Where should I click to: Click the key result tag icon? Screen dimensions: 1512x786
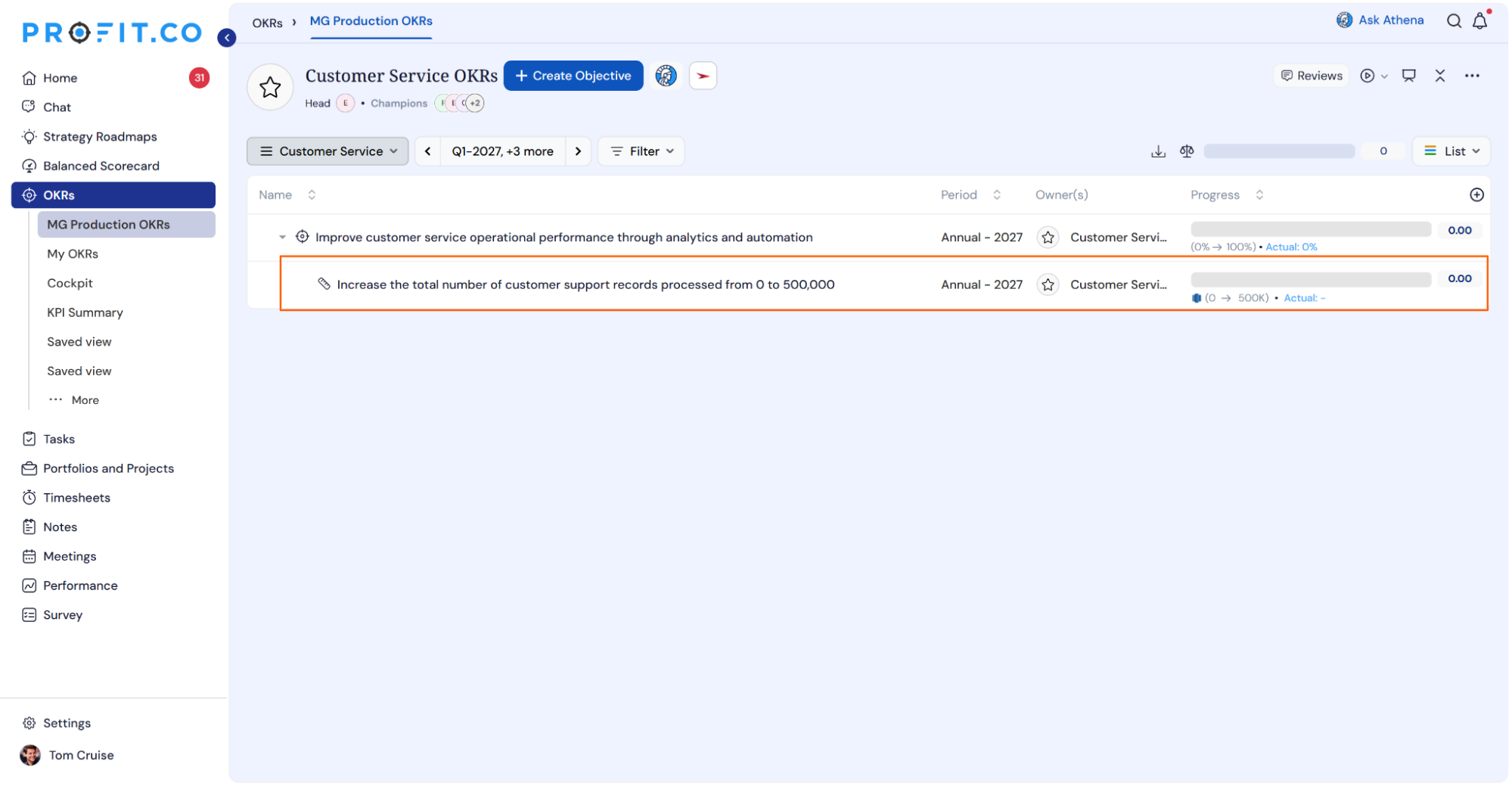click(324, 284)
